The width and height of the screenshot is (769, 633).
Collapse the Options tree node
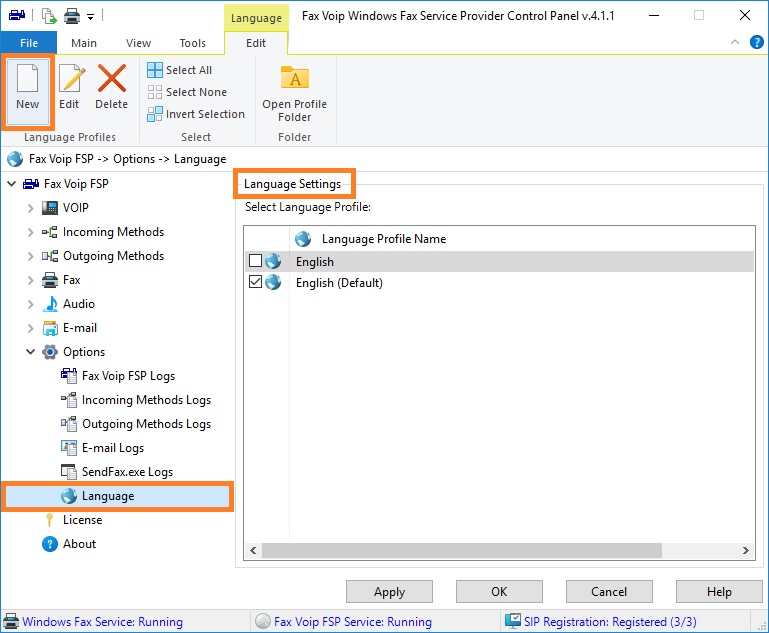[x=30, y=352]
